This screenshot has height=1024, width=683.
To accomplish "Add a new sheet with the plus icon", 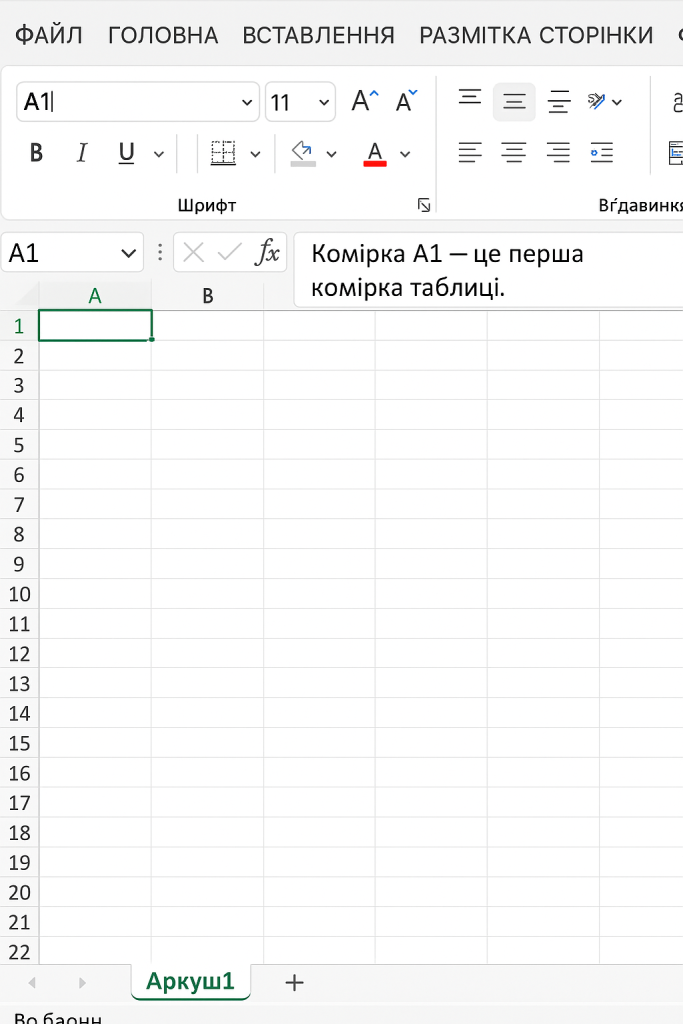I will point(294,982).
